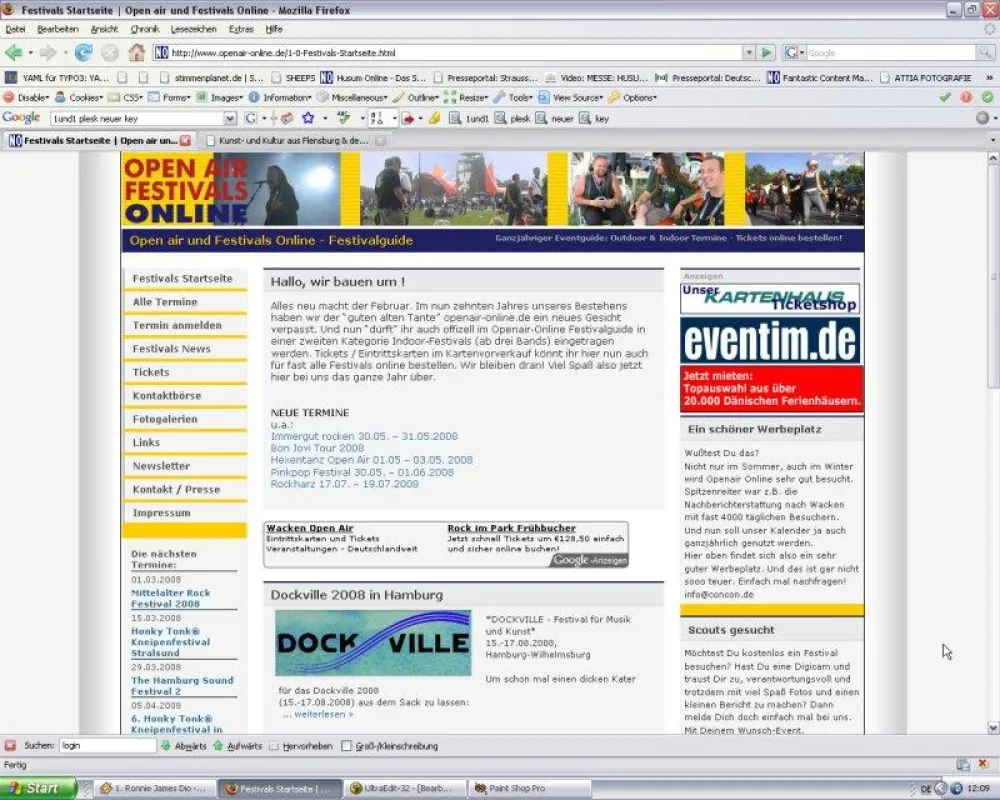This screenshot has height=800, width=1000.
Task: Find the word '1und1' on the page
Action: 469,118
